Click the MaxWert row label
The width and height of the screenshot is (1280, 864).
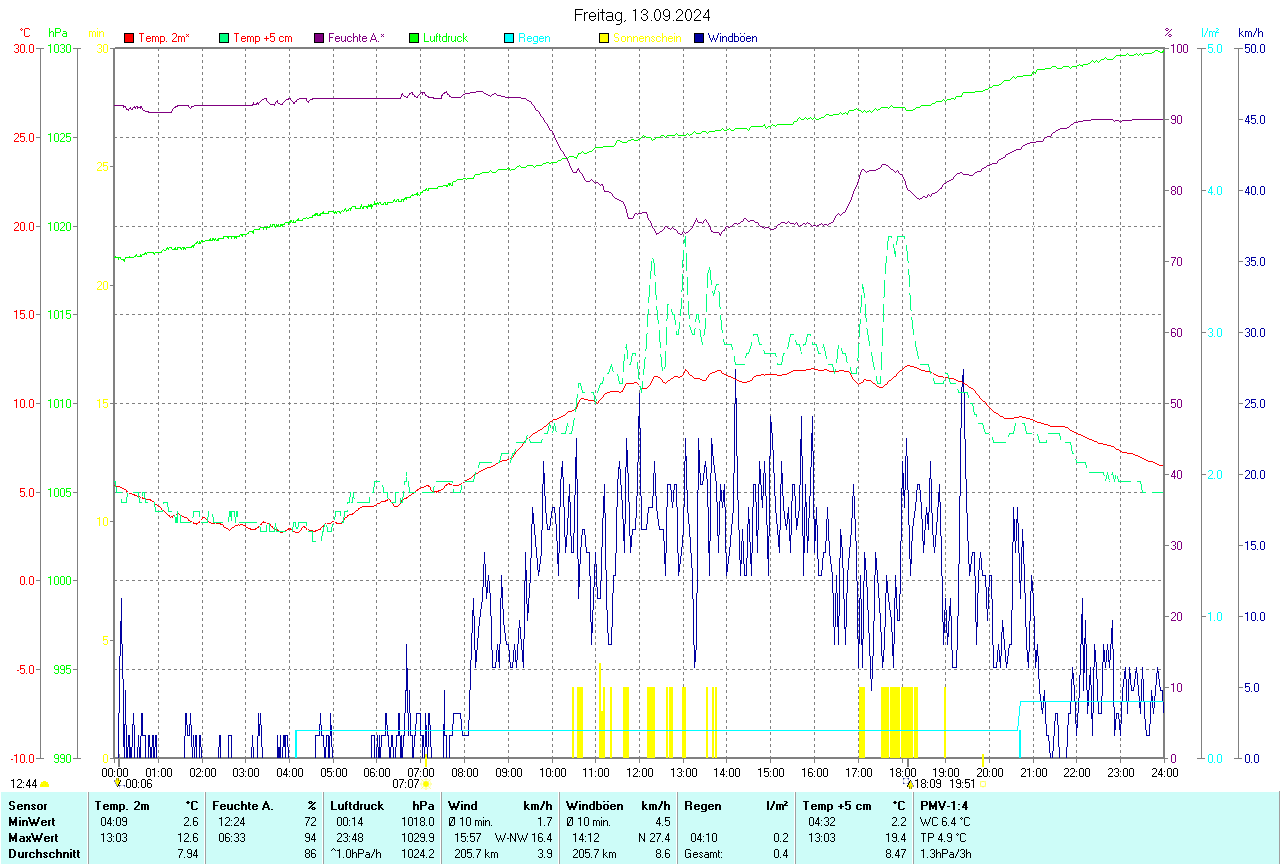[33, 837]
